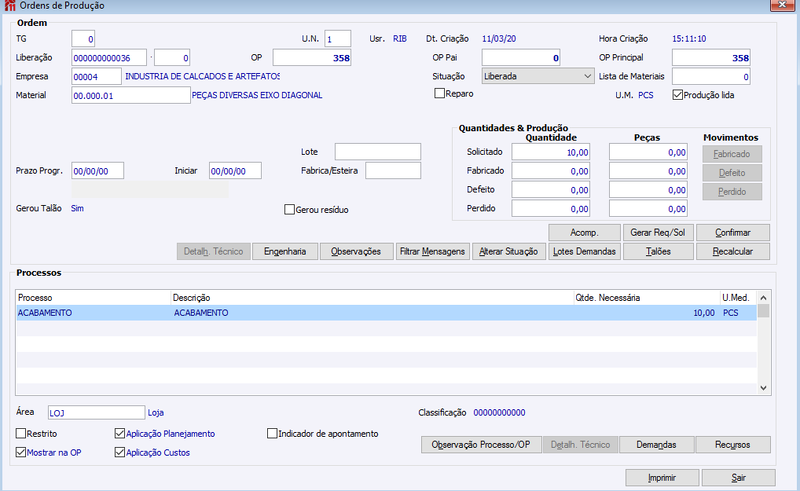This screenshot has height=491, width=800.
Task: Uncheck Aplicação Planejamento
Action: point(120,434)
